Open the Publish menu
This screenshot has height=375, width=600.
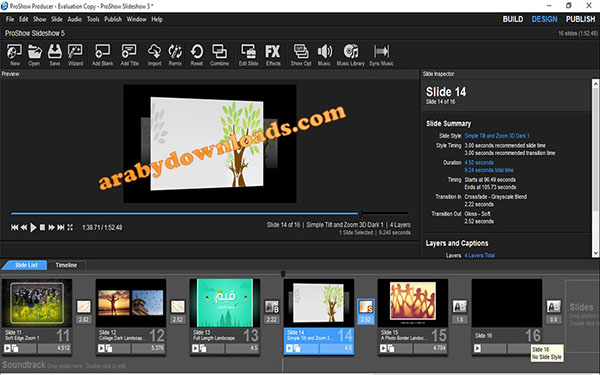pyautogui.click(x=113, y=20)
